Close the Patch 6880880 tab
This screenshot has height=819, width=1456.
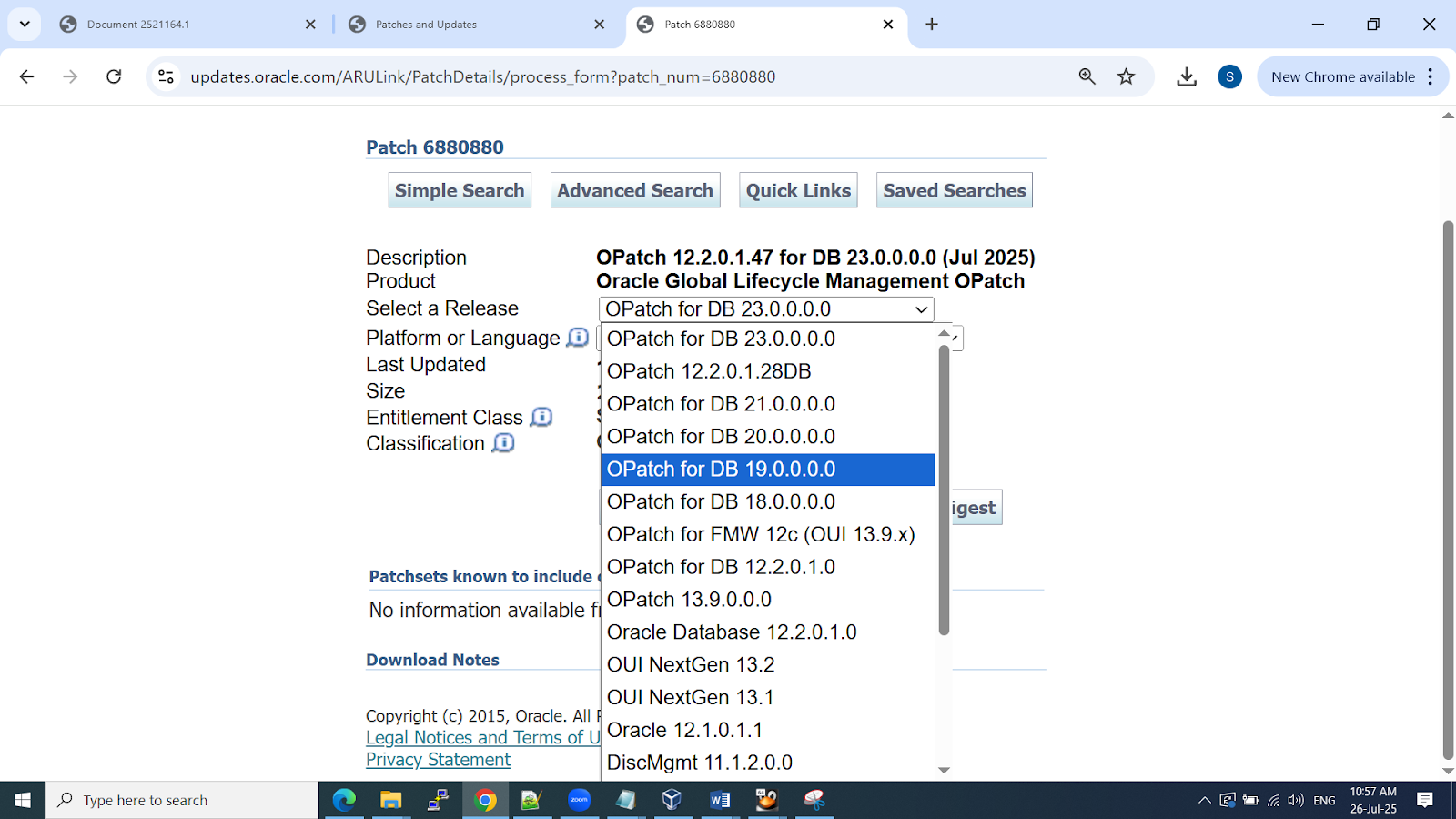click(x=888, y=25)
